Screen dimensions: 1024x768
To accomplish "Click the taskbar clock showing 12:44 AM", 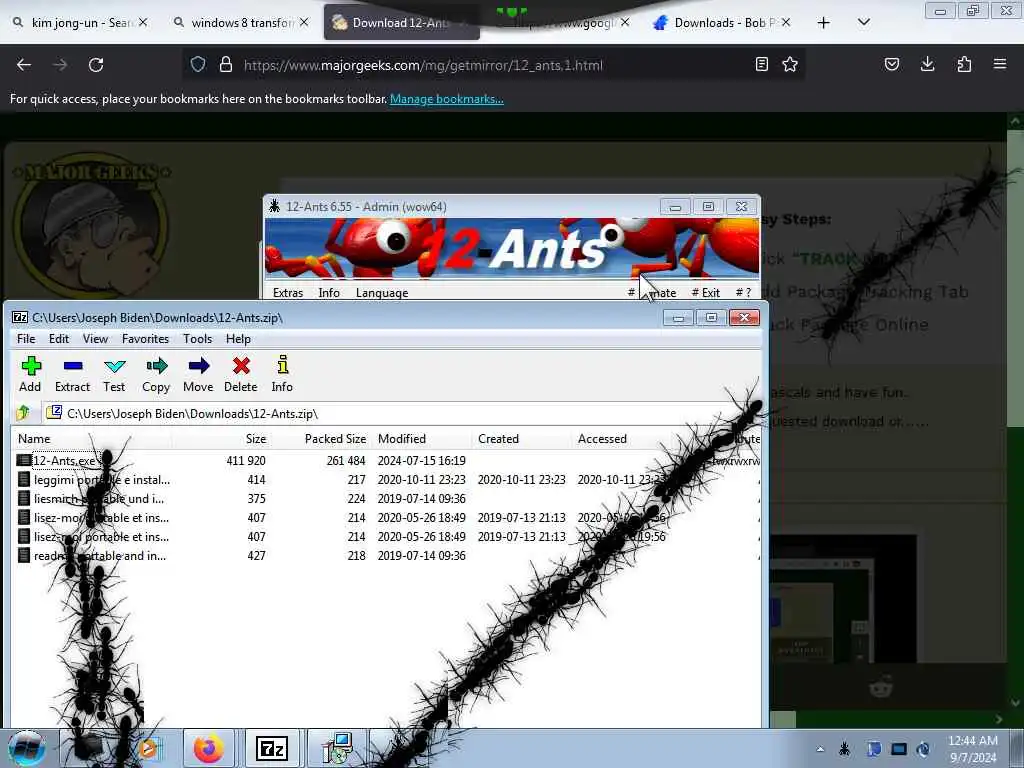I will [972, 749].
